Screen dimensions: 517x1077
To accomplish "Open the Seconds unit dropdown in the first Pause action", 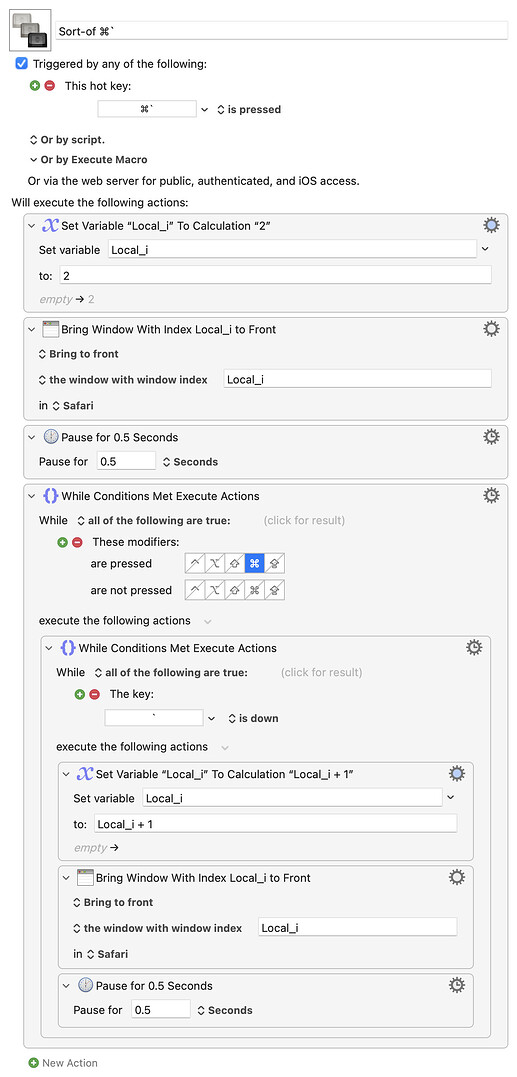I will 190,462.
